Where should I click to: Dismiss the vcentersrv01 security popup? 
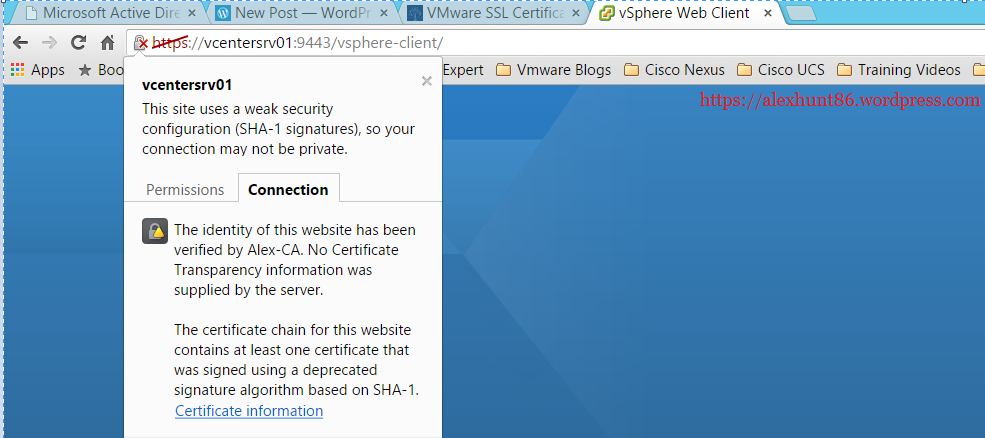click(427, 81)
